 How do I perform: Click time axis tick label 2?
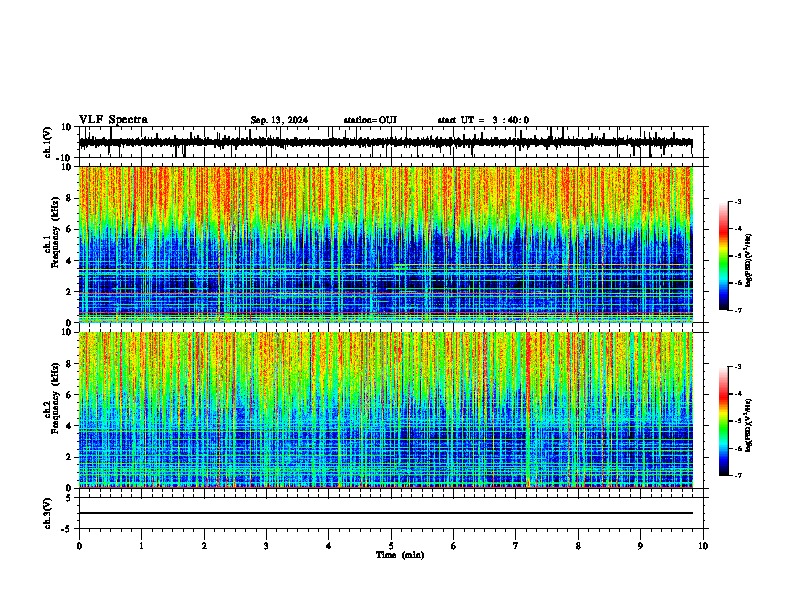(204, 546)
